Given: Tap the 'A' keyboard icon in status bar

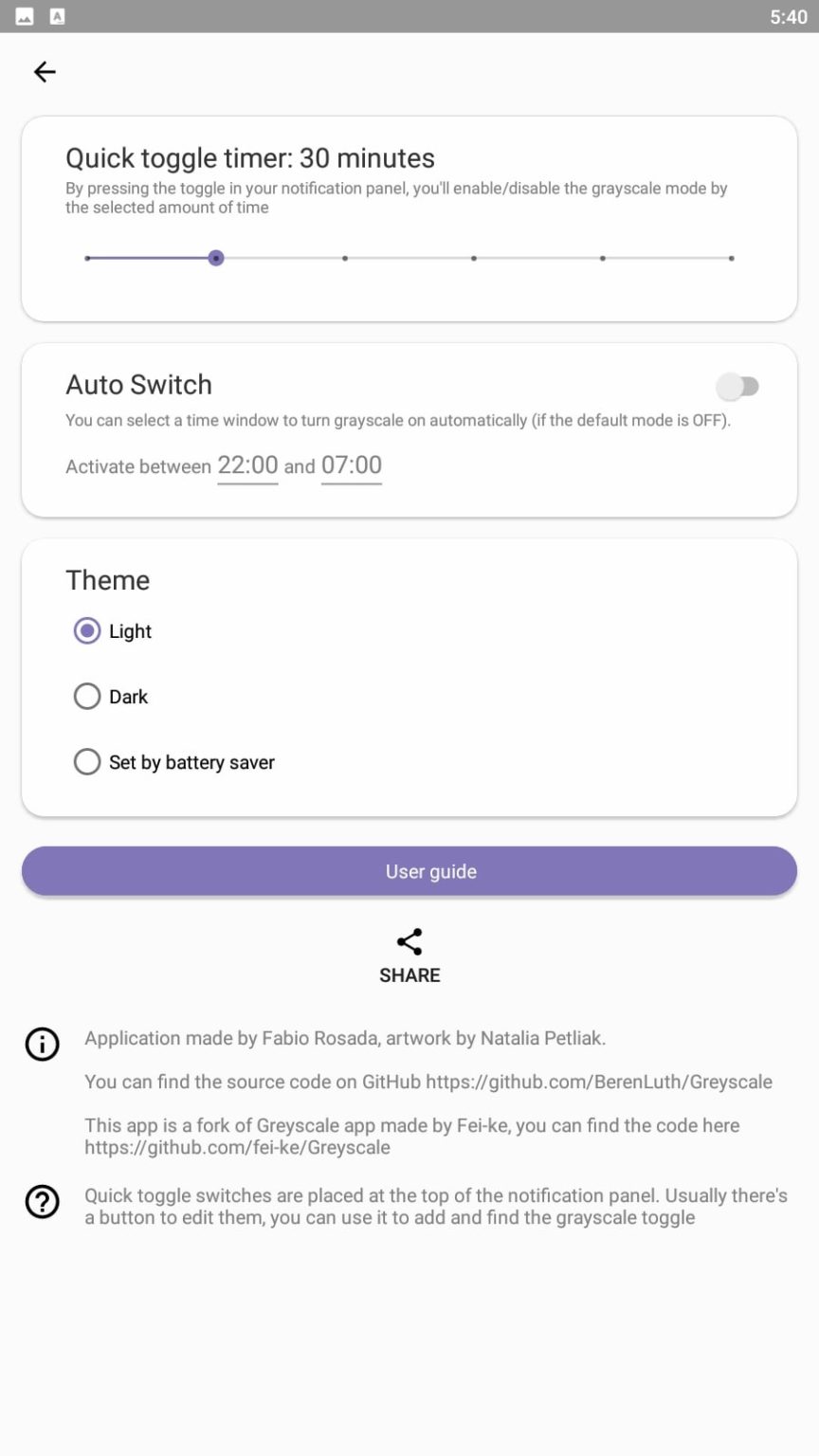Looking at the screenshot, I should [57, 17].
